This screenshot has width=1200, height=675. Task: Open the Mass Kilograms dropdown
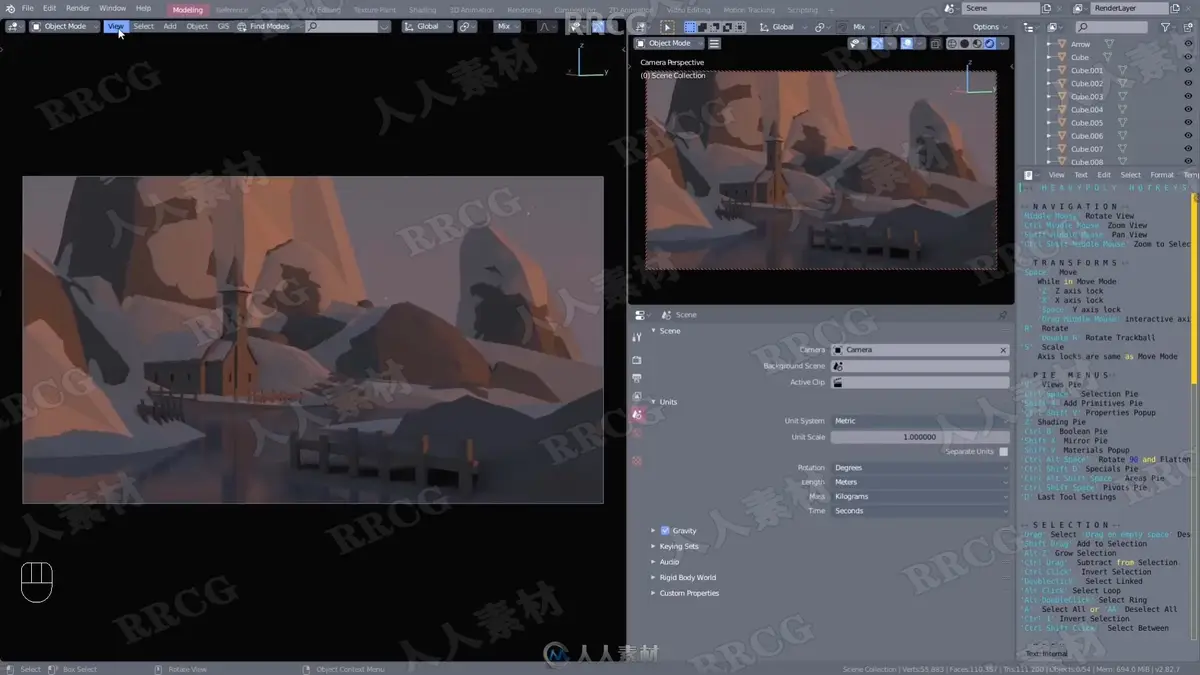point(920,496)
